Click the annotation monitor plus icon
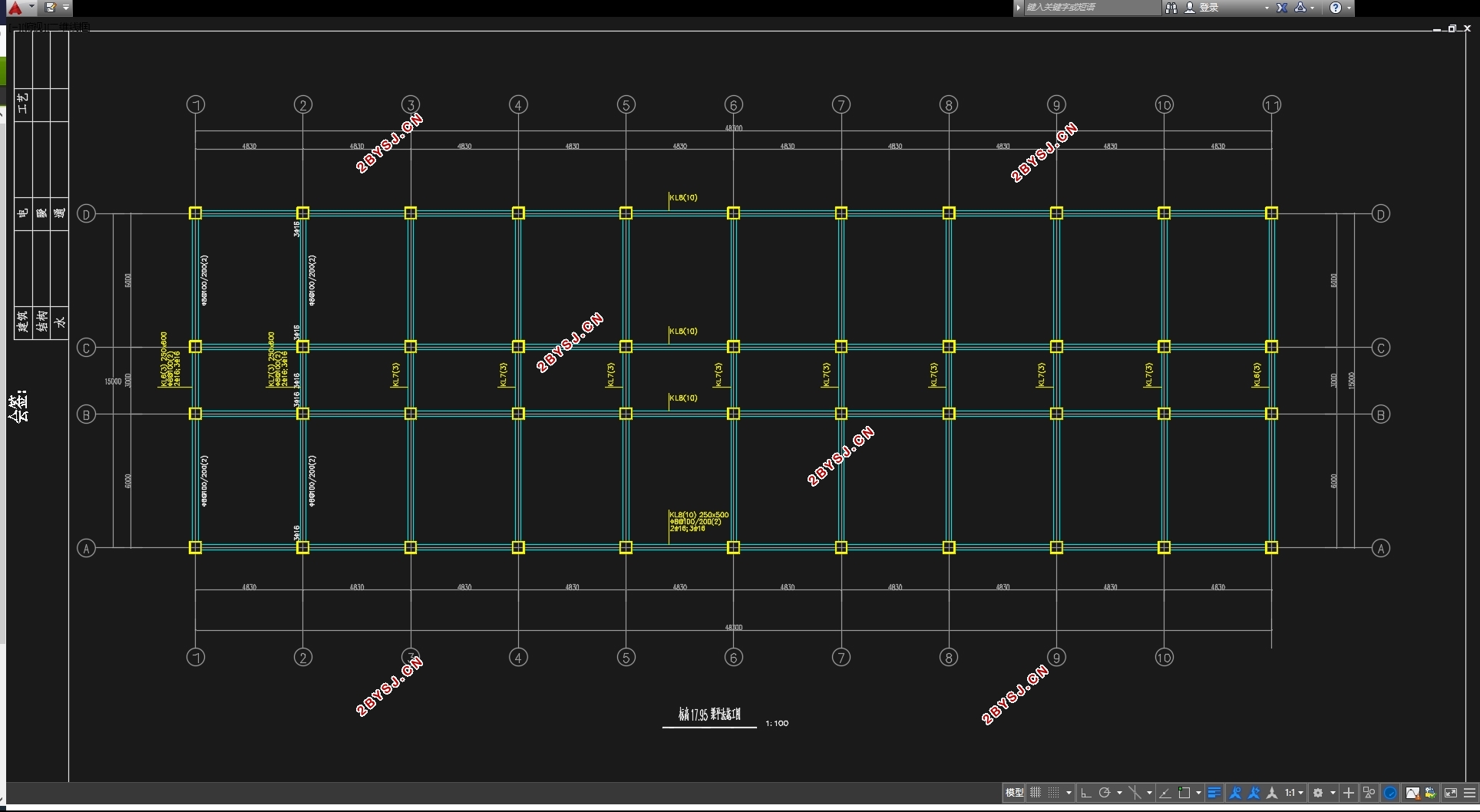The image size is (1480, 812). pos(1349,793)
